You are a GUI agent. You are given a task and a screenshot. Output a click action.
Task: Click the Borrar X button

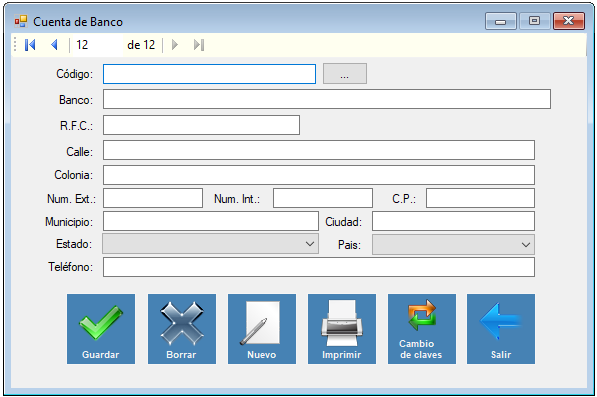[x=182, y=329]
